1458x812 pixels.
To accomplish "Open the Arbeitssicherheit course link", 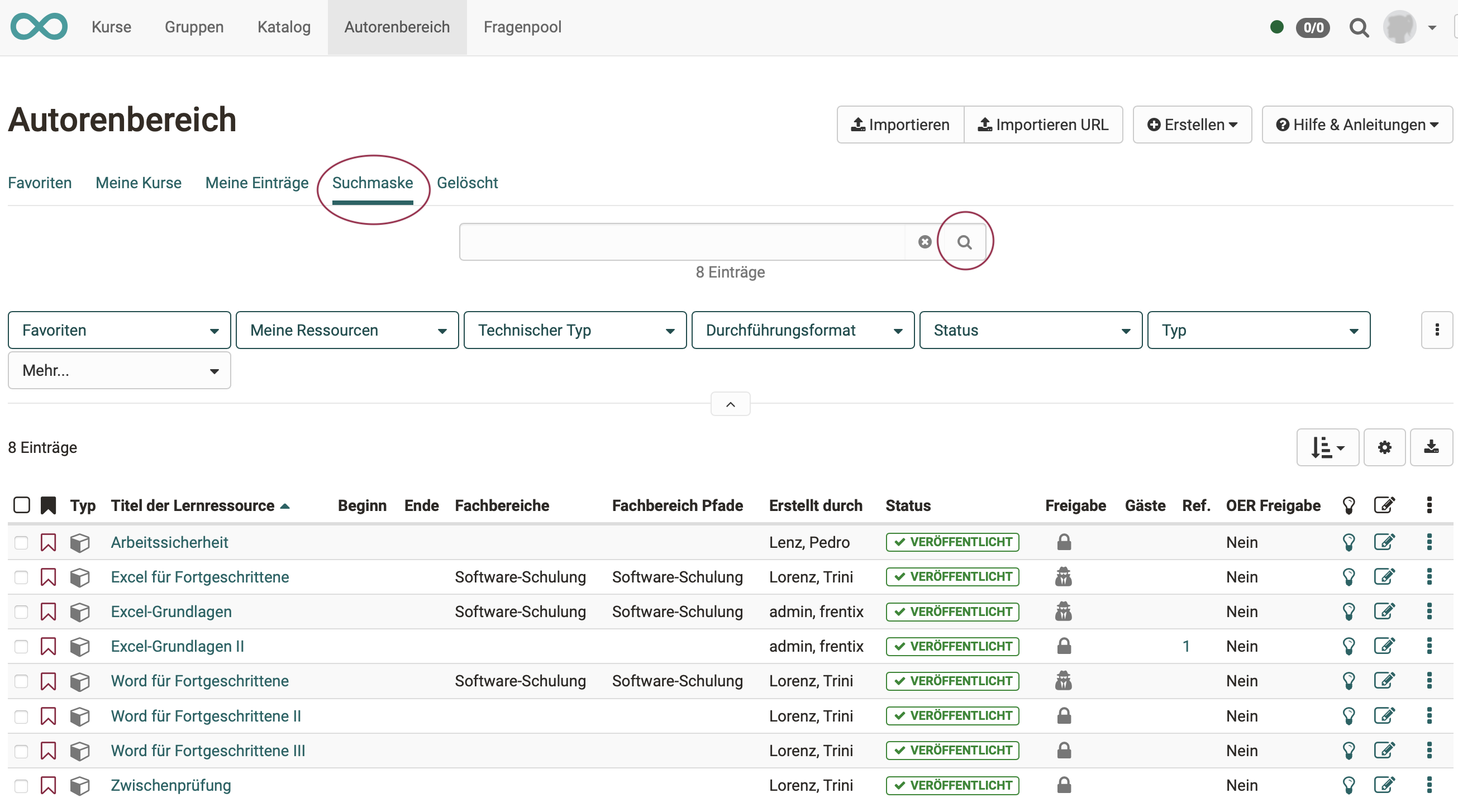I will (169, 543).
